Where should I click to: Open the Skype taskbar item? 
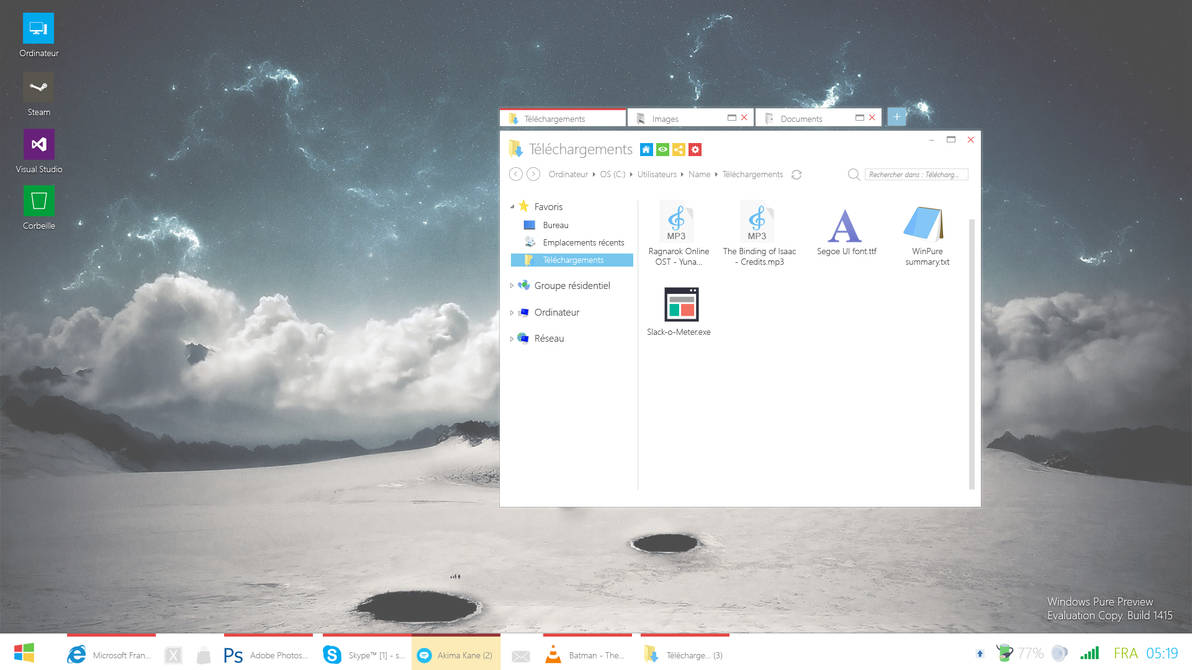point(366,654)
